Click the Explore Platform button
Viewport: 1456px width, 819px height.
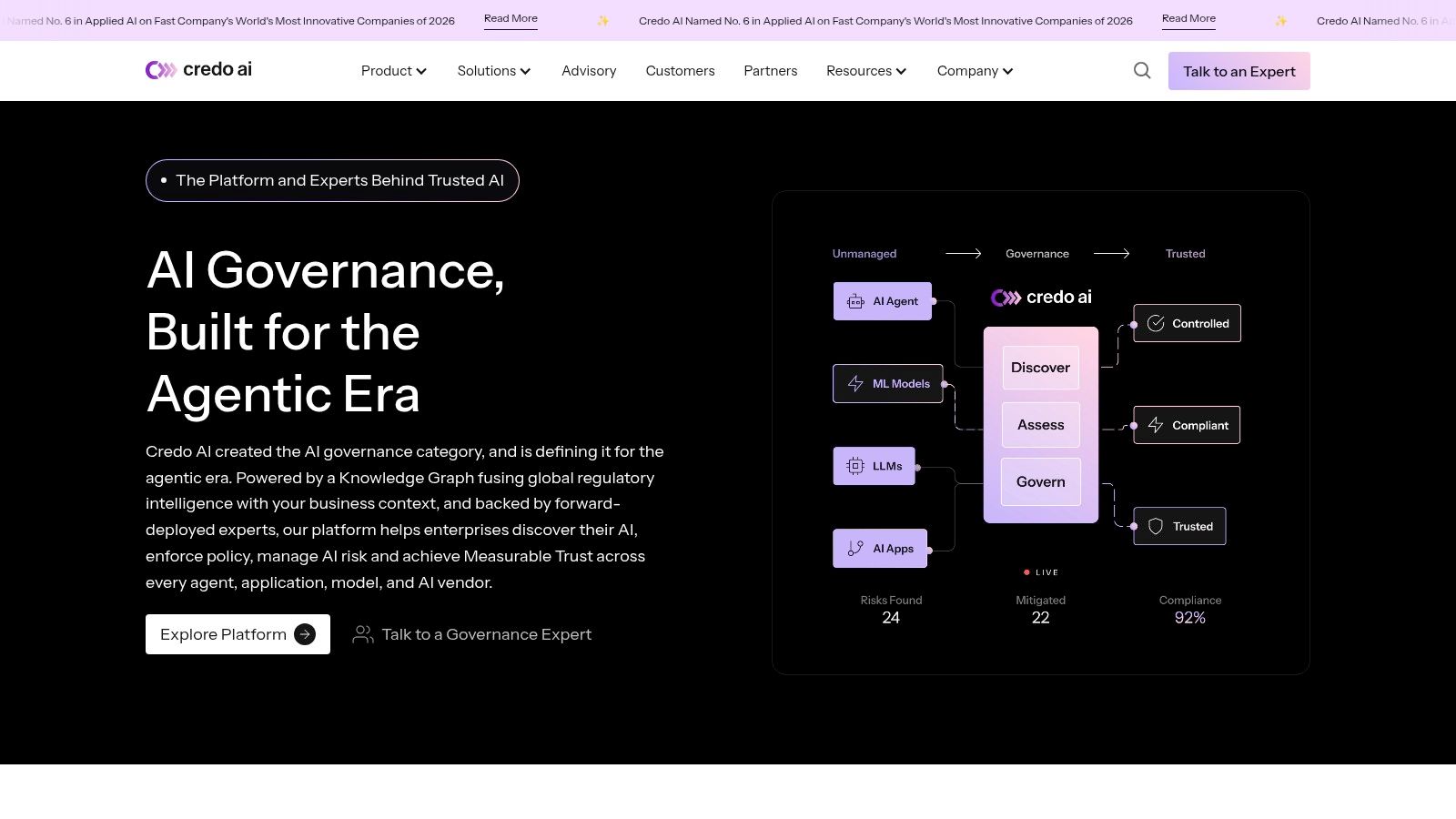[x=238, y=634]
